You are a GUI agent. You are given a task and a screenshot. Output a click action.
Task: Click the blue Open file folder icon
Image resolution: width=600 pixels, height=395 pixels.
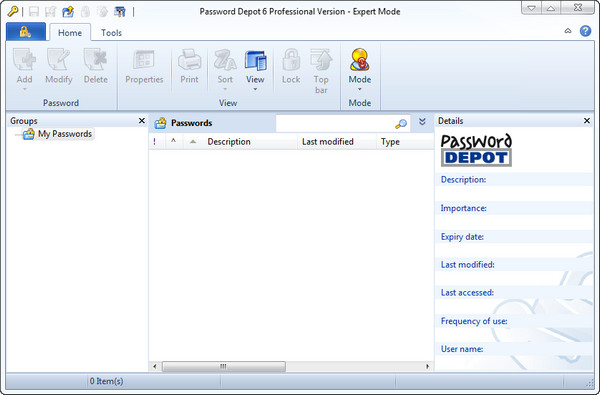point(68,11)
